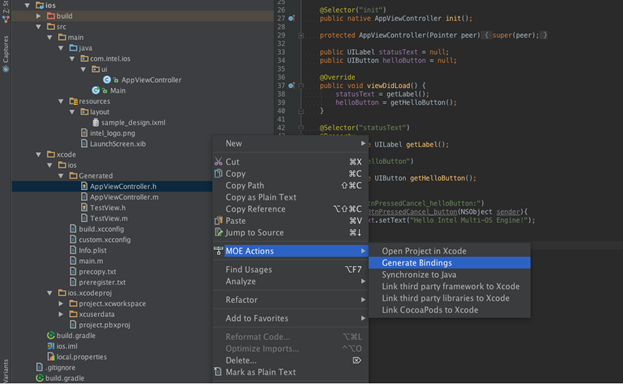Collapse the java folder arrow
Image resolution: width=623 pixels, height=384 pixels.
click(x=61, y=48)
